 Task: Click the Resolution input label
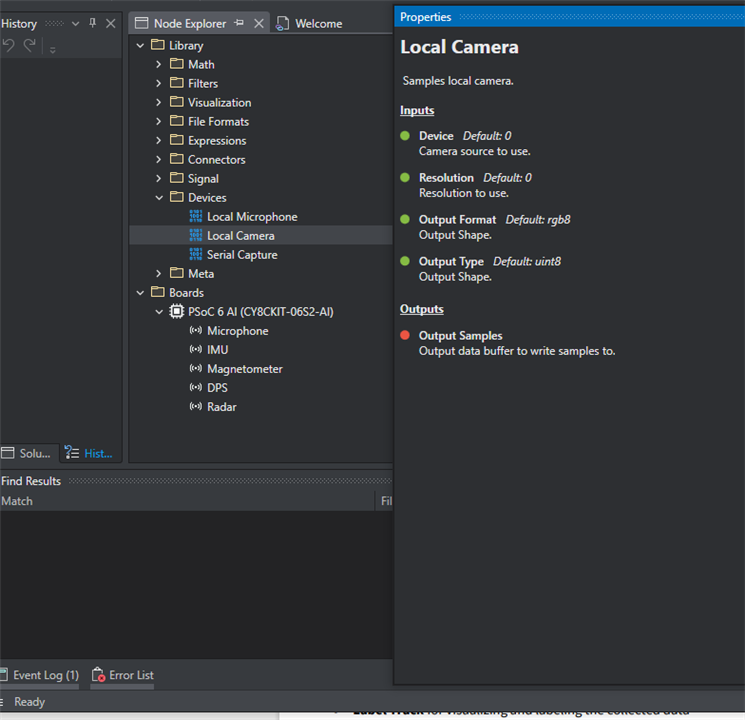[446, 178]
